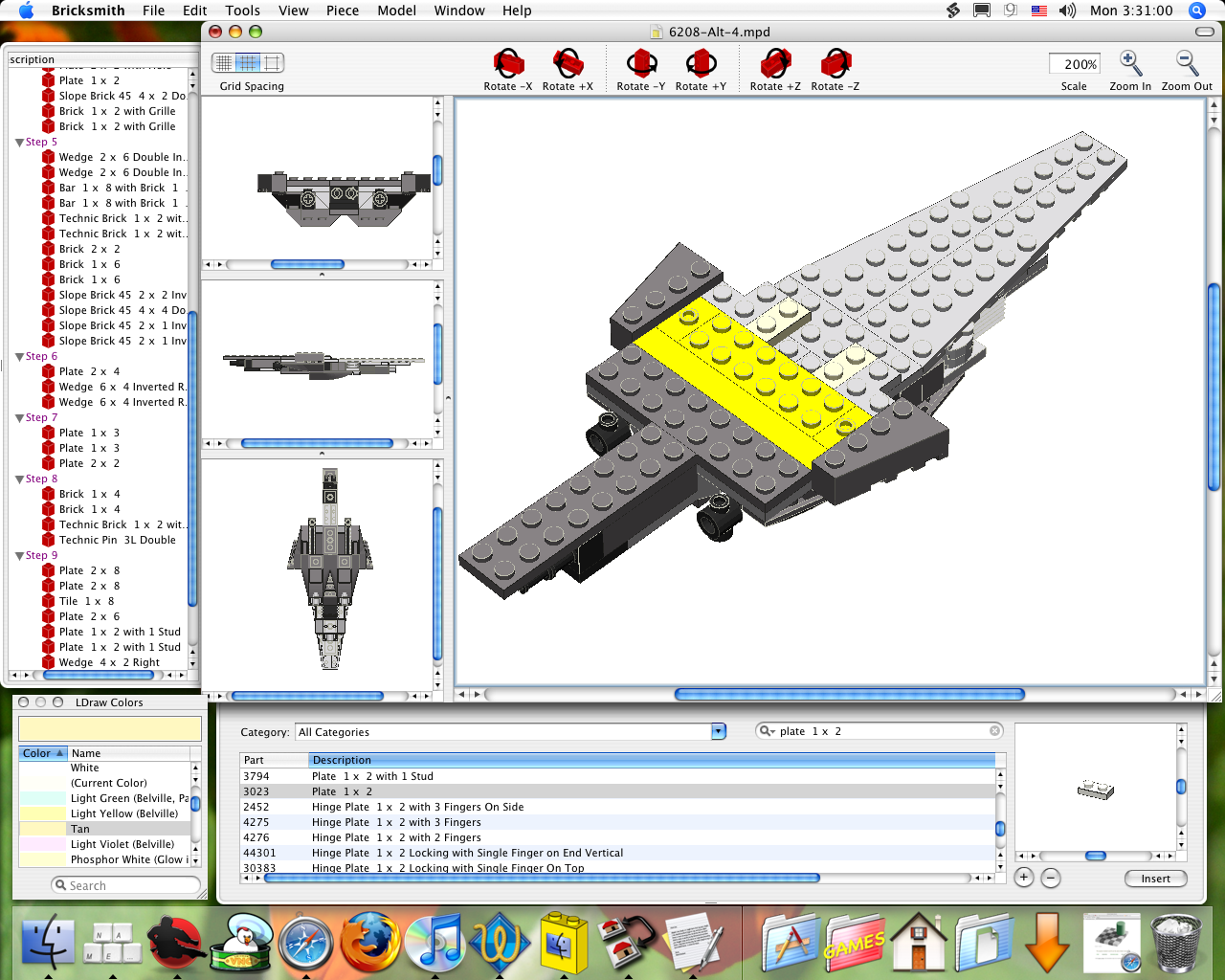Image resolution: width=1225 pixels, height=980 pixels.
Task: Open the Model menu
Action: [x=396, y=11]
